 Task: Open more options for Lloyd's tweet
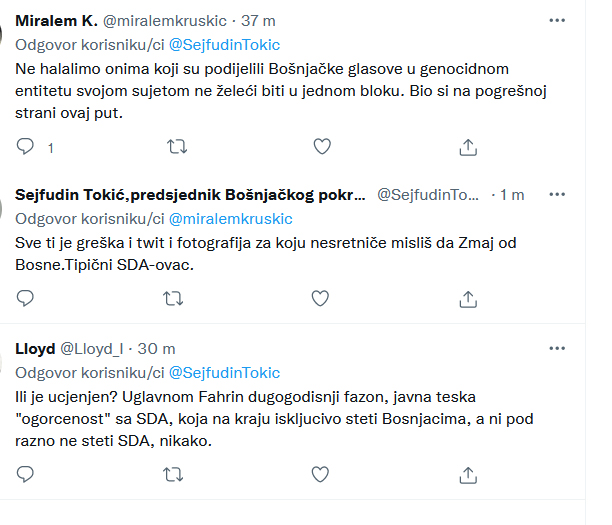click(557, 348)
